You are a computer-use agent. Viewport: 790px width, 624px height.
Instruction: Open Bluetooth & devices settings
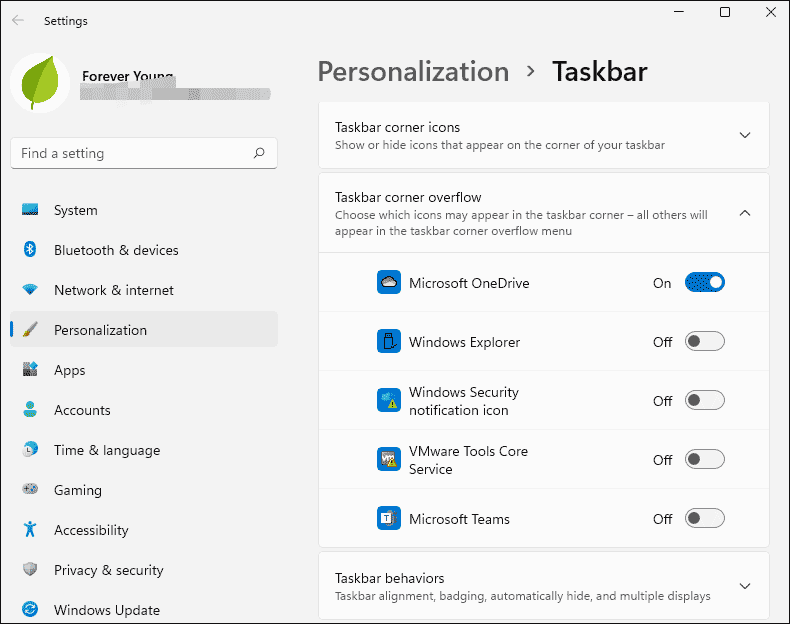(x=144, y=249)
